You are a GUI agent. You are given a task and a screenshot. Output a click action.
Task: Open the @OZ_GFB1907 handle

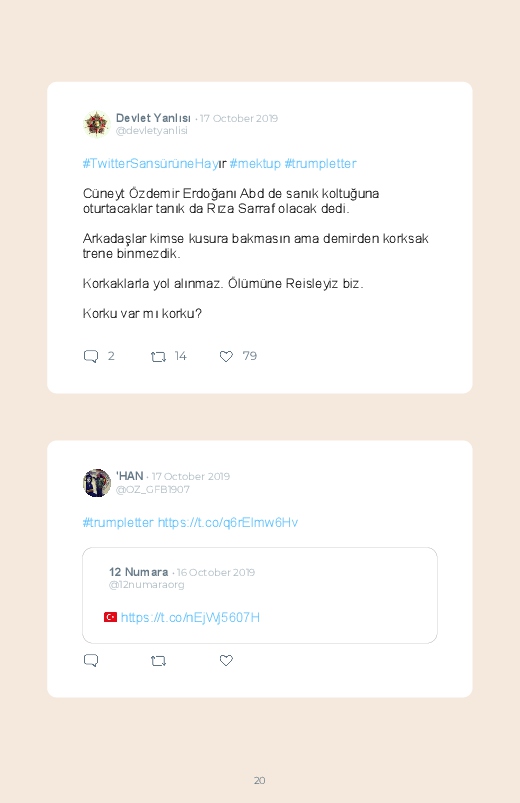[153, 490]
